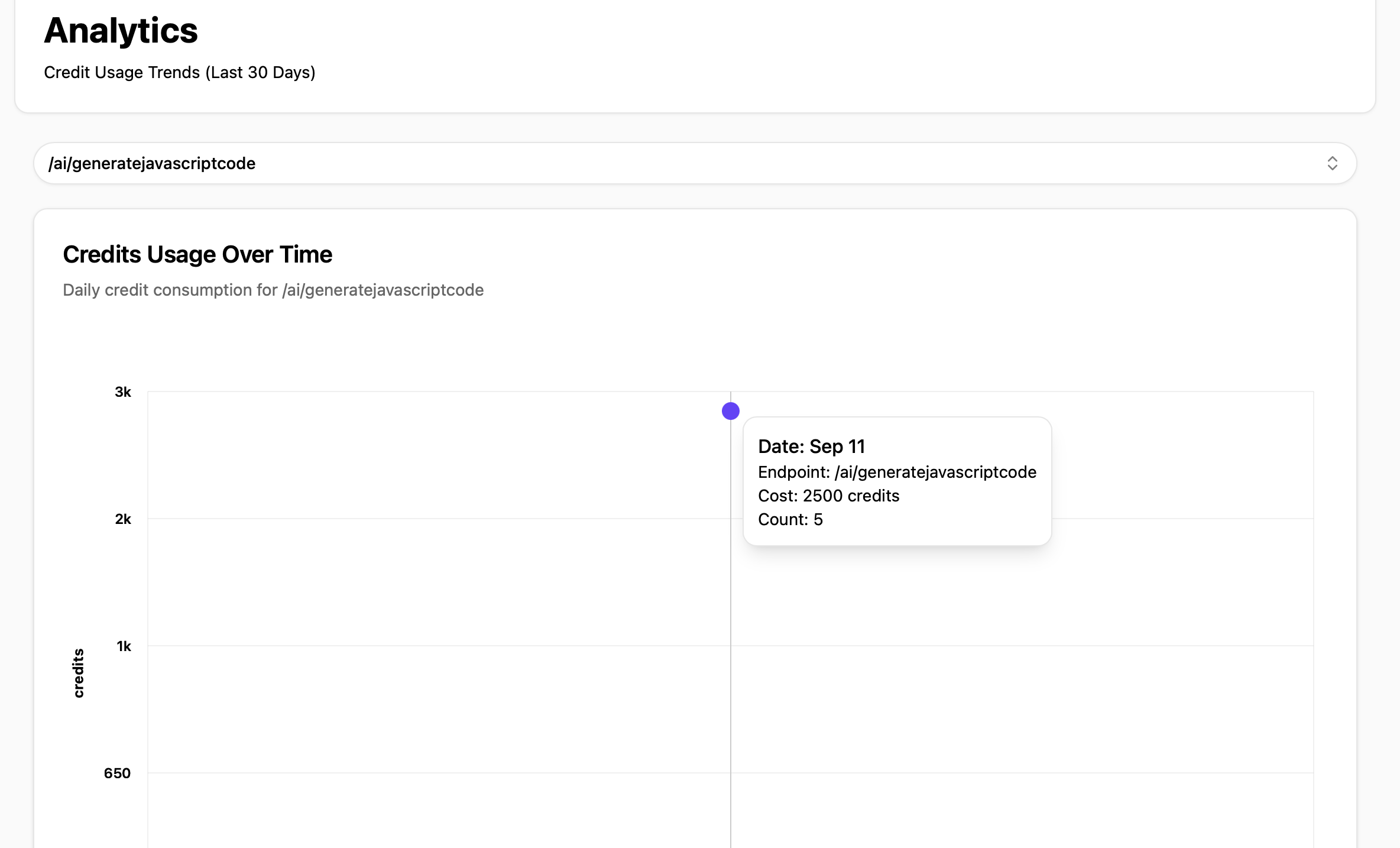Click the 2k horizontal gridline left of the cursor
Image resolution: width=1400 pixels, height=848 pixels.
click(437, 519)
